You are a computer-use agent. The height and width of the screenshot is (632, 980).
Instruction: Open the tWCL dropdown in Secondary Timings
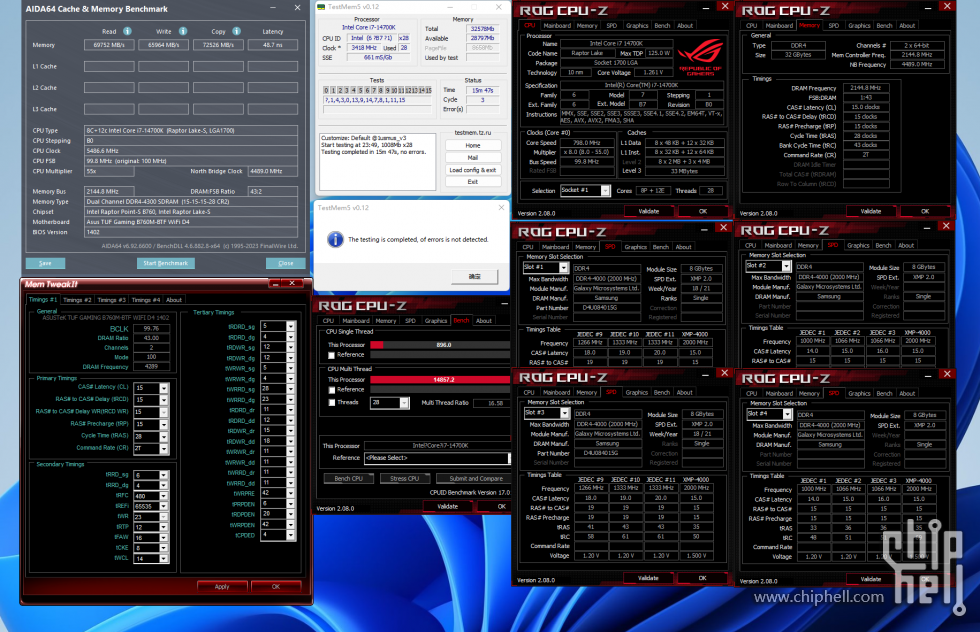(164, 558)
